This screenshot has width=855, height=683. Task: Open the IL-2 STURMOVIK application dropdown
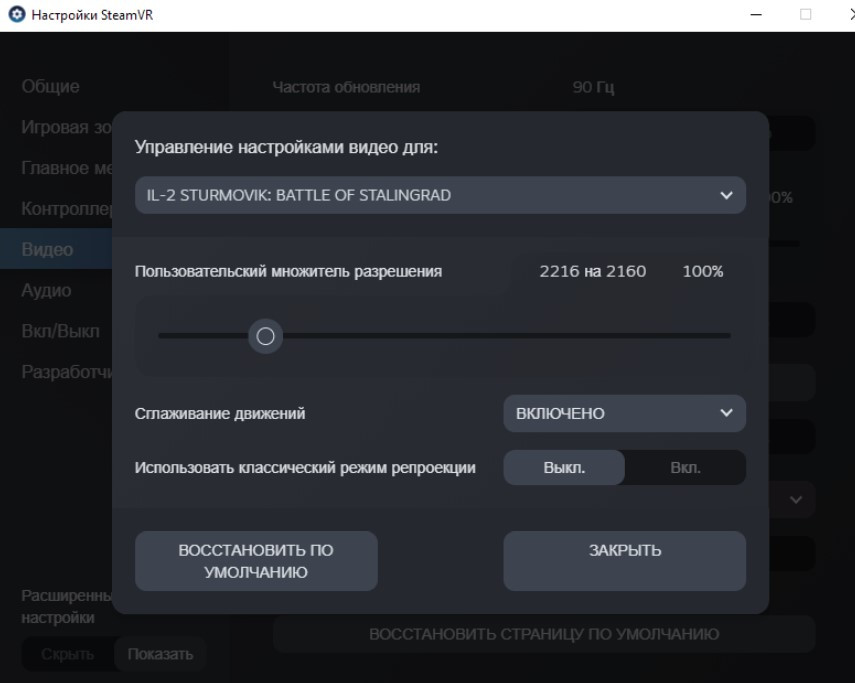pyautogui.click(x=440, y=195)
